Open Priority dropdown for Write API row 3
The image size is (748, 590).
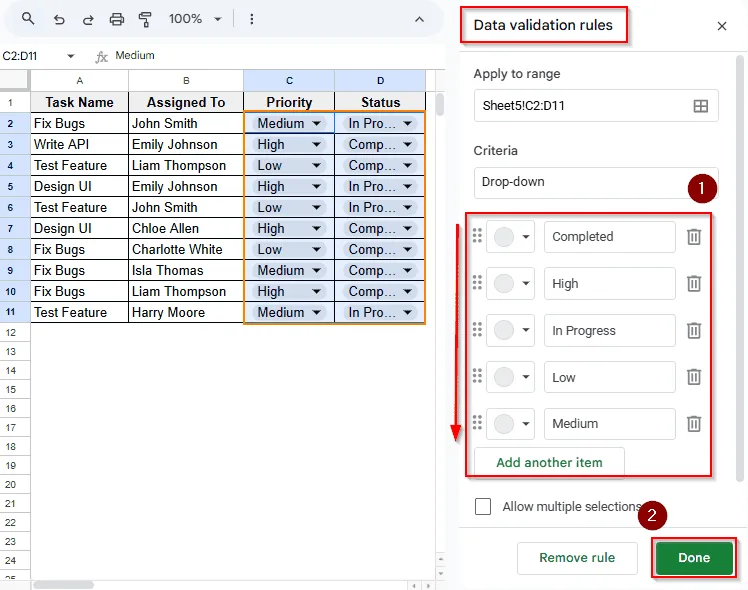click(x=316, y=145)
